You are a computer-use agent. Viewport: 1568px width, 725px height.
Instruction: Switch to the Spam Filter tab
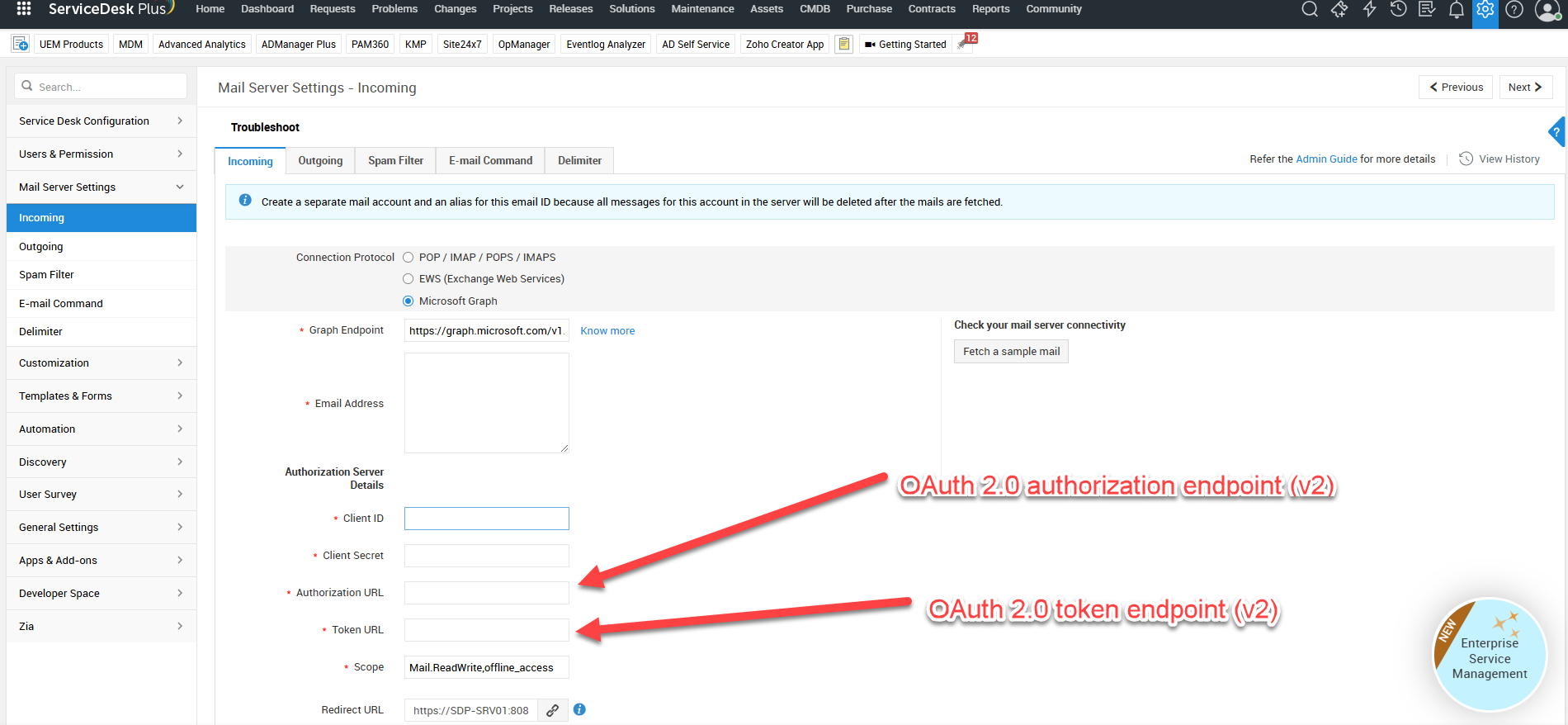click(x=395, y=161)
